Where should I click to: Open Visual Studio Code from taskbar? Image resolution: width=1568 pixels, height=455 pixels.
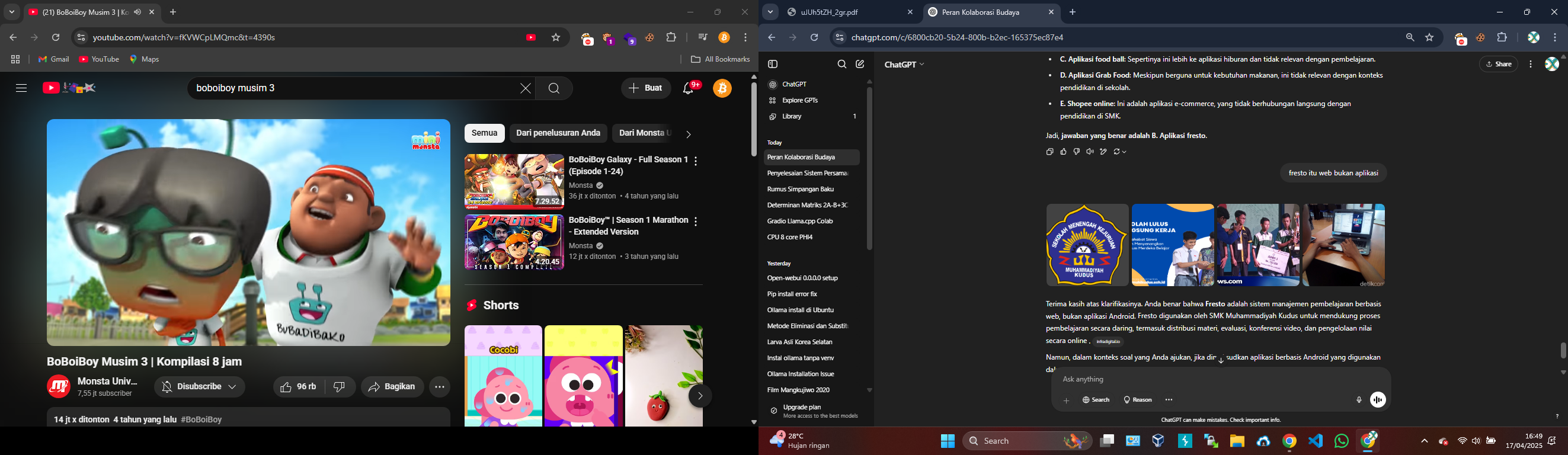tap(1316, 441)
